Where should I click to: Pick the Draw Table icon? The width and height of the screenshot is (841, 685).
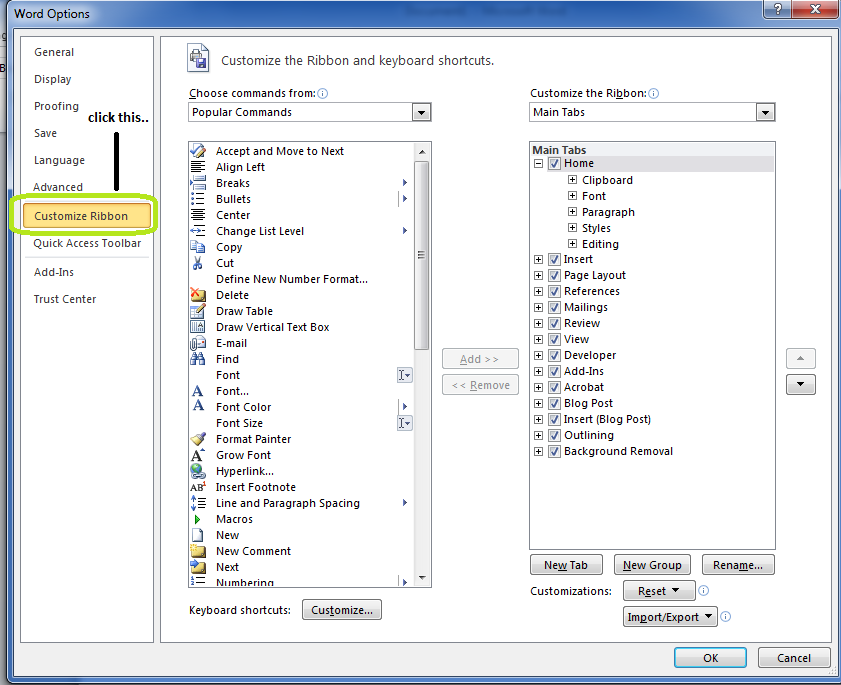point(198,311)
